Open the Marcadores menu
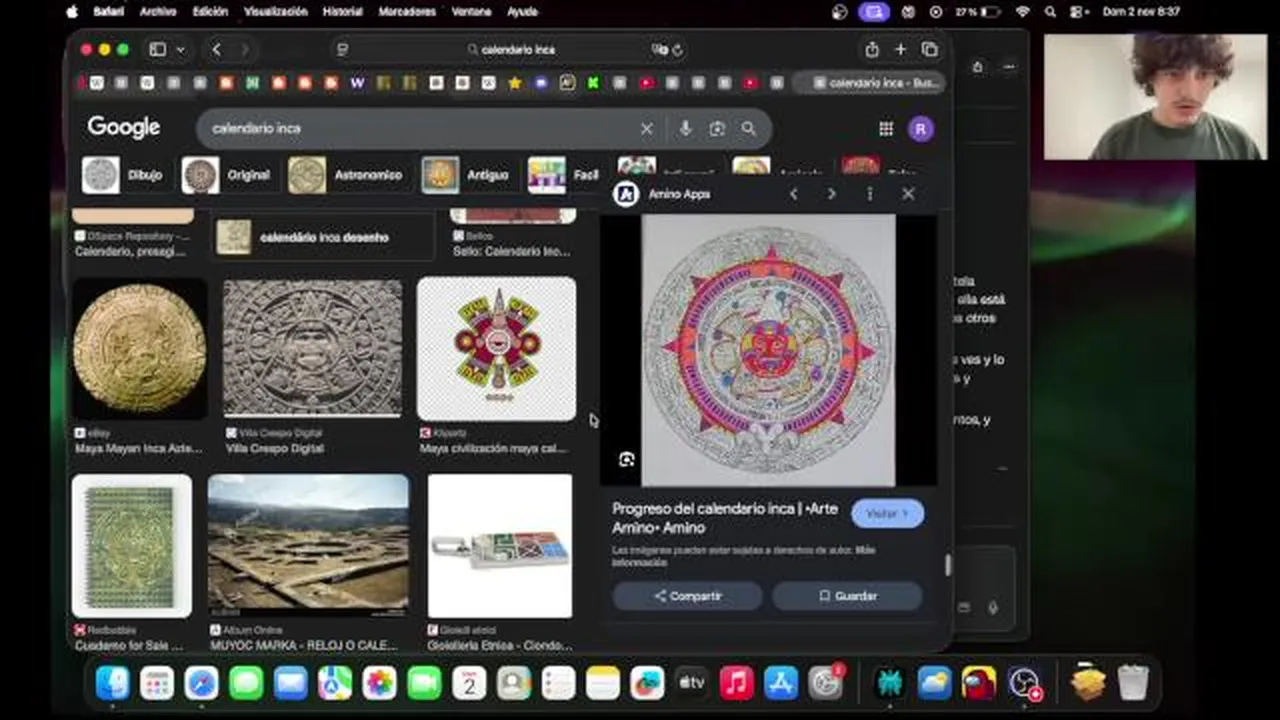Viewport: 1280px width, 720px height. coord(407,12)
